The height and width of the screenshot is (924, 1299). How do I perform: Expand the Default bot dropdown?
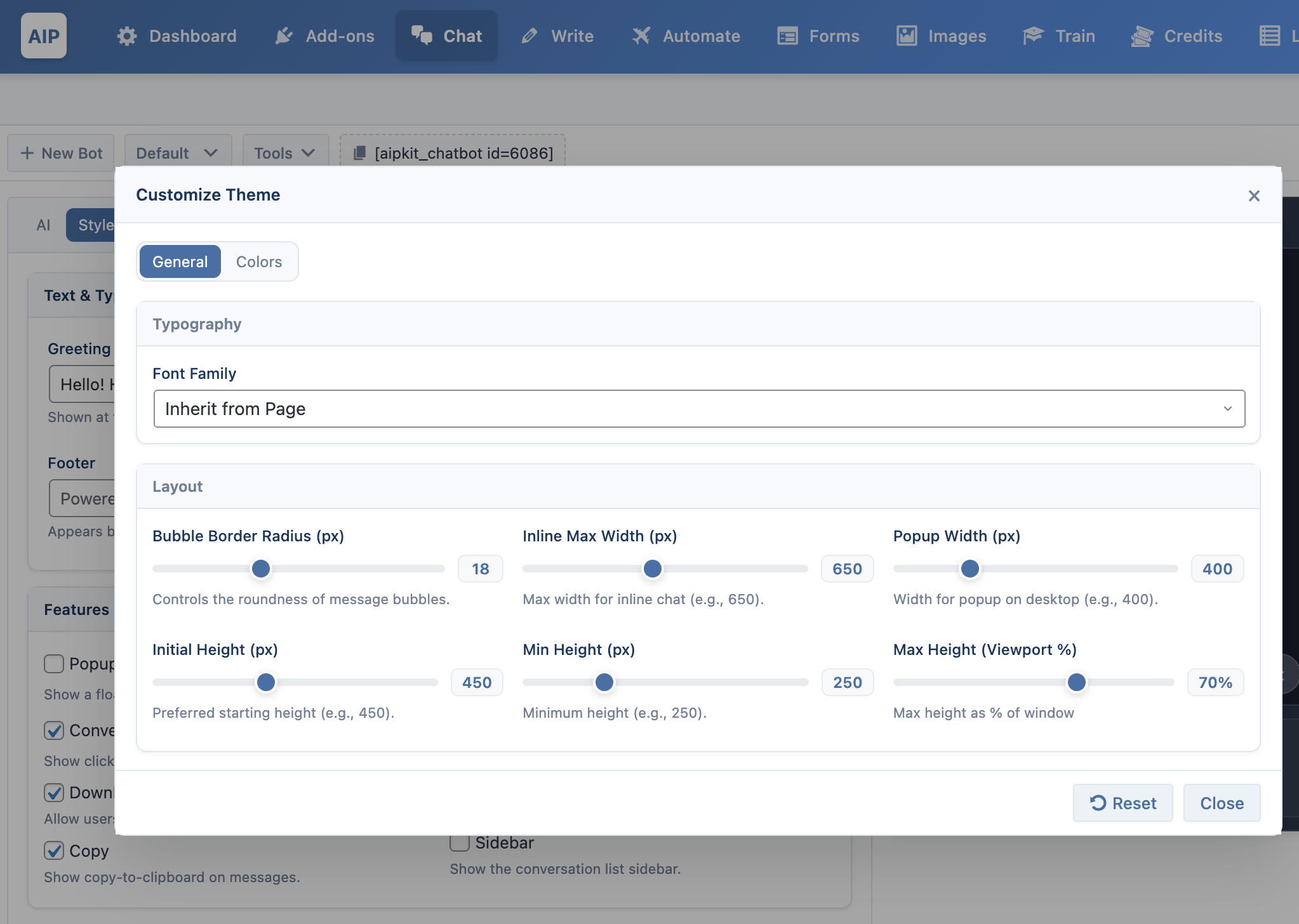point(178,153)
